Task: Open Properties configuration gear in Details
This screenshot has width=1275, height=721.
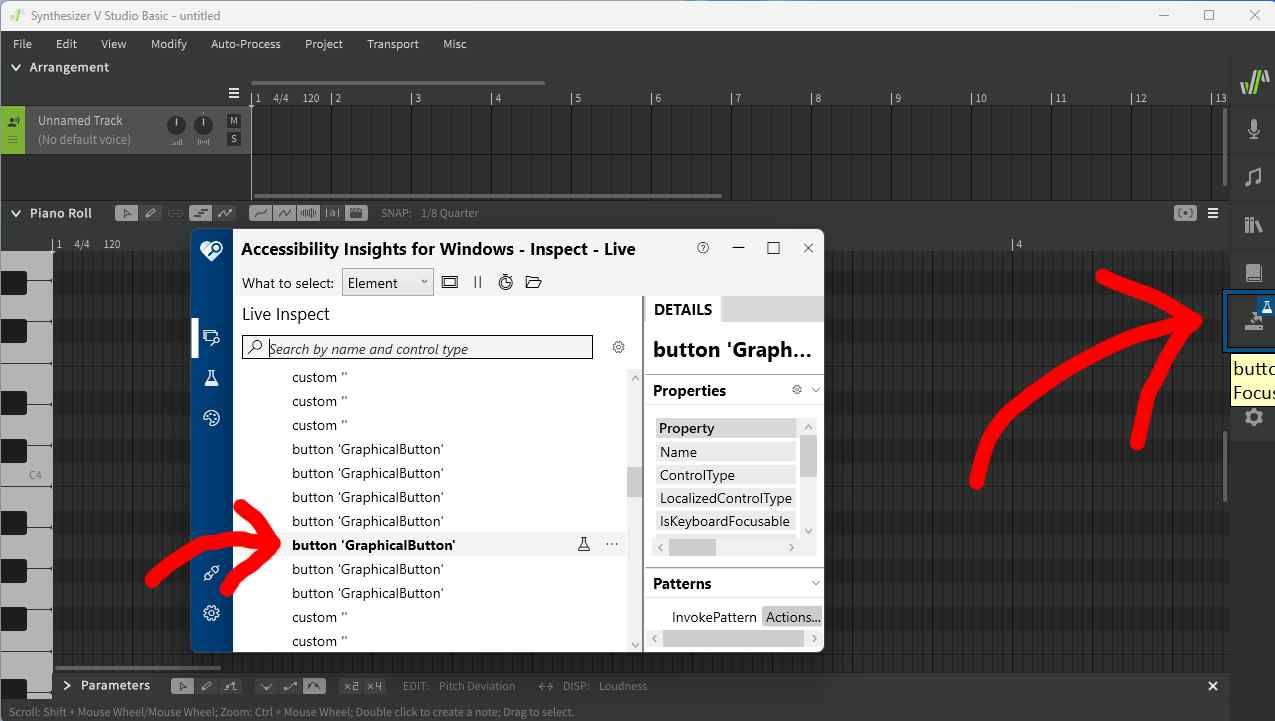Action: click(x=797, y=390)
